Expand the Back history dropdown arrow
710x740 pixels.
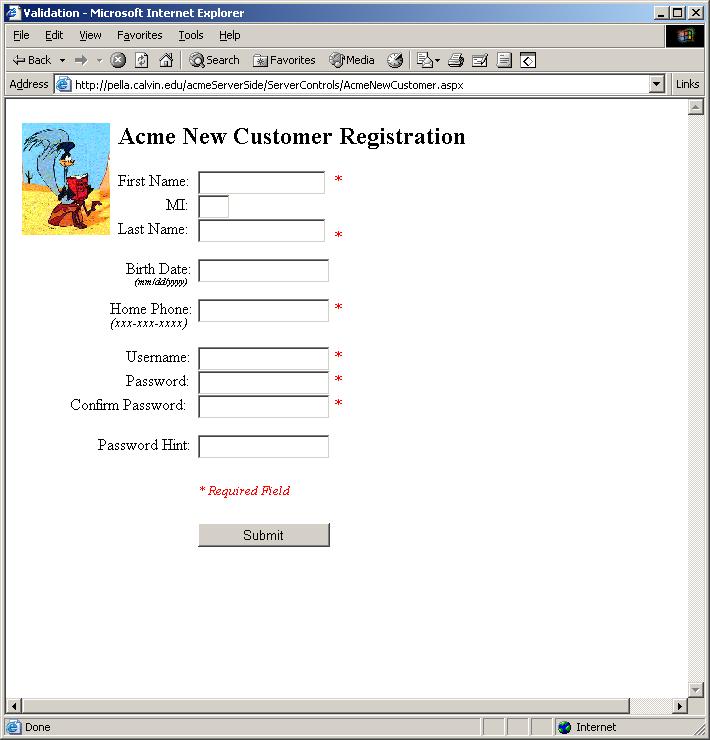[62, 60]
